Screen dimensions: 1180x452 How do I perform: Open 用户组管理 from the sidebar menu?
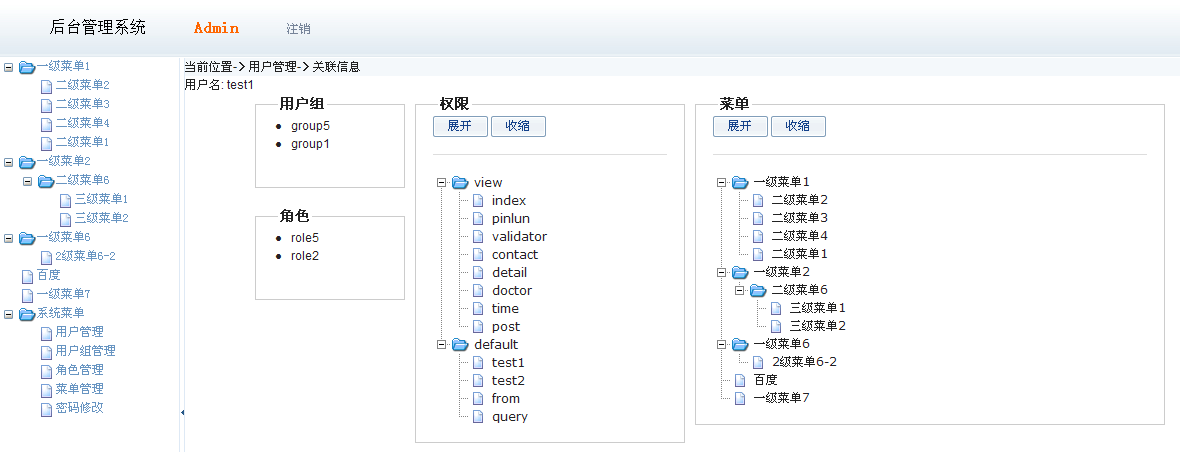click(x=85, y=351)
